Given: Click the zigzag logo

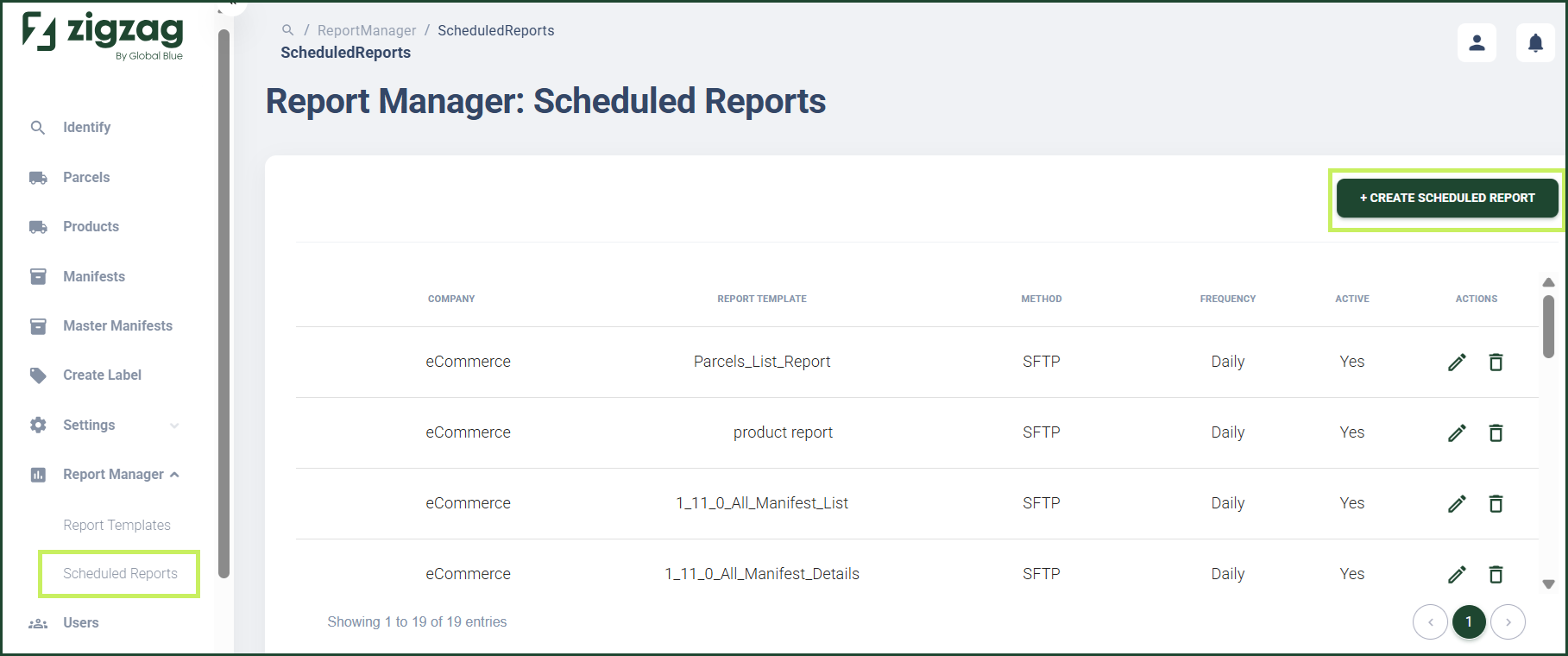Looking at the screenshot, I should (103, 36).
